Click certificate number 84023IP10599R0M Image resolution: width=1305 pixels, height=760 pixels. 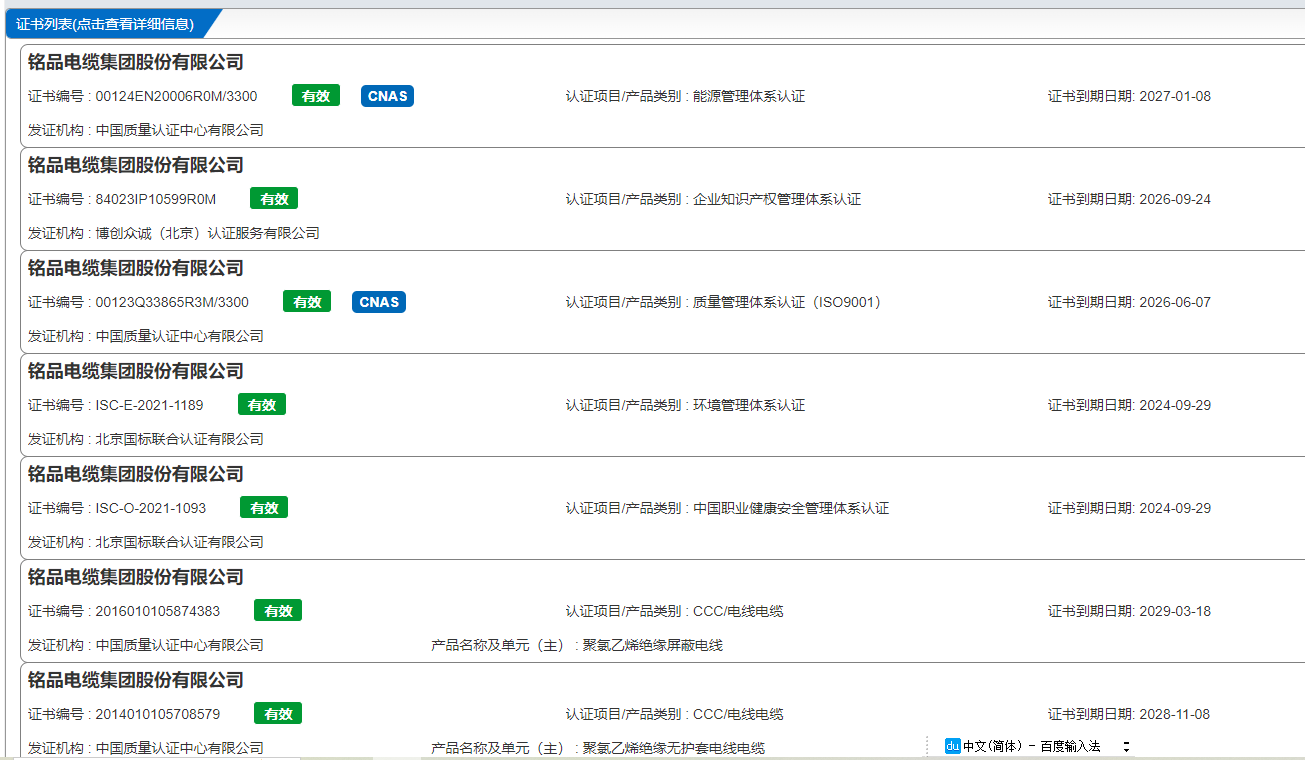155,200
